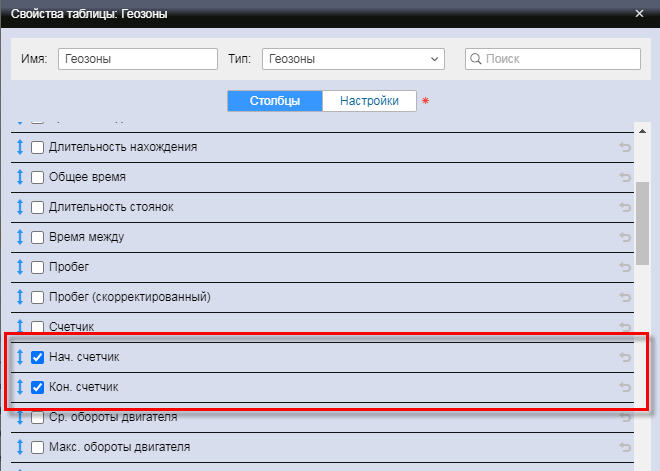Viewport: 660px width, 471px height.
Task: Click the reset arrow for Длительность нахождения row
Action: (625, 148)
